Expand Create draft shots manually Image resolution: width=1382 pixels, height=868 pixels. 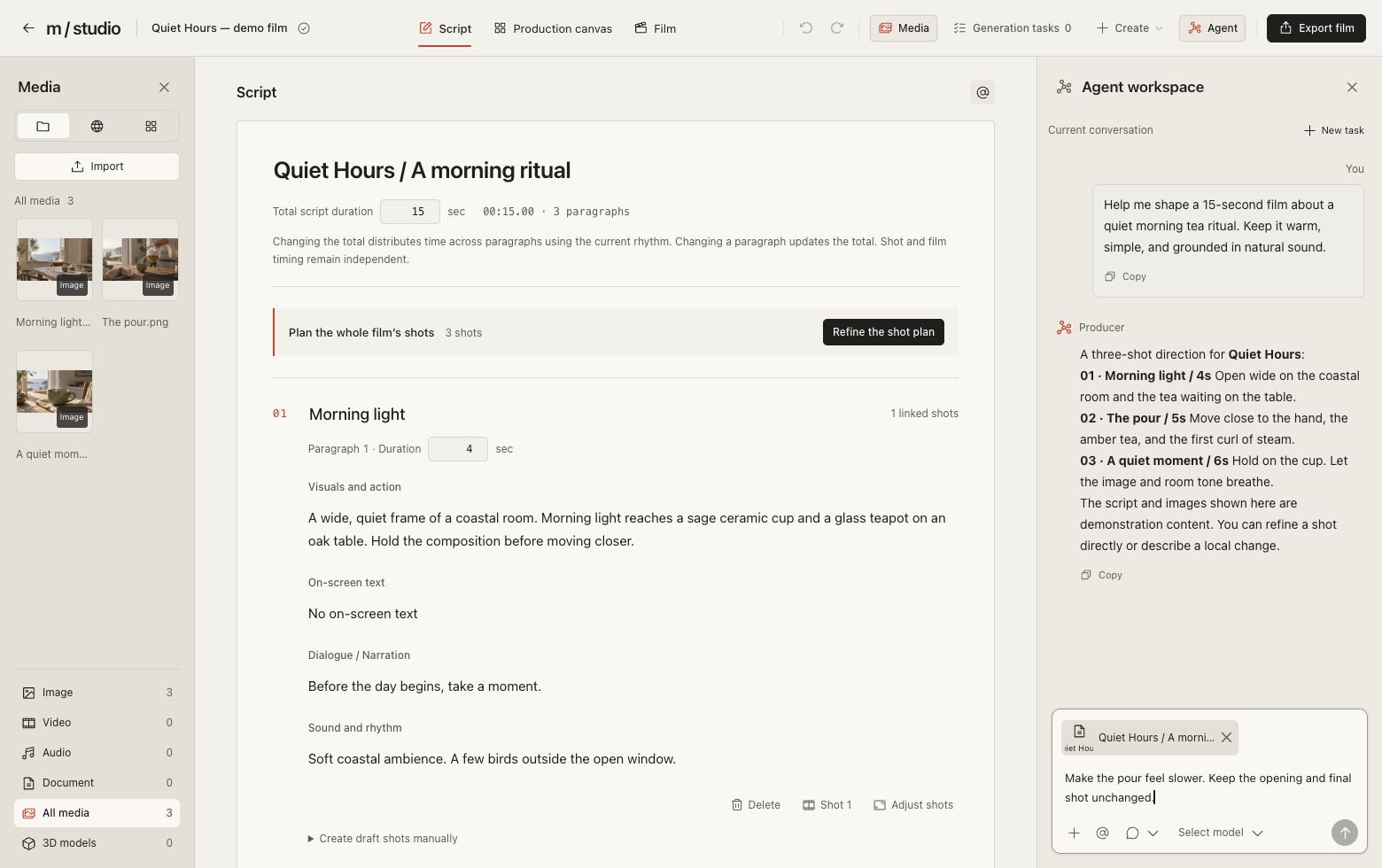click(x=382, y=839)
